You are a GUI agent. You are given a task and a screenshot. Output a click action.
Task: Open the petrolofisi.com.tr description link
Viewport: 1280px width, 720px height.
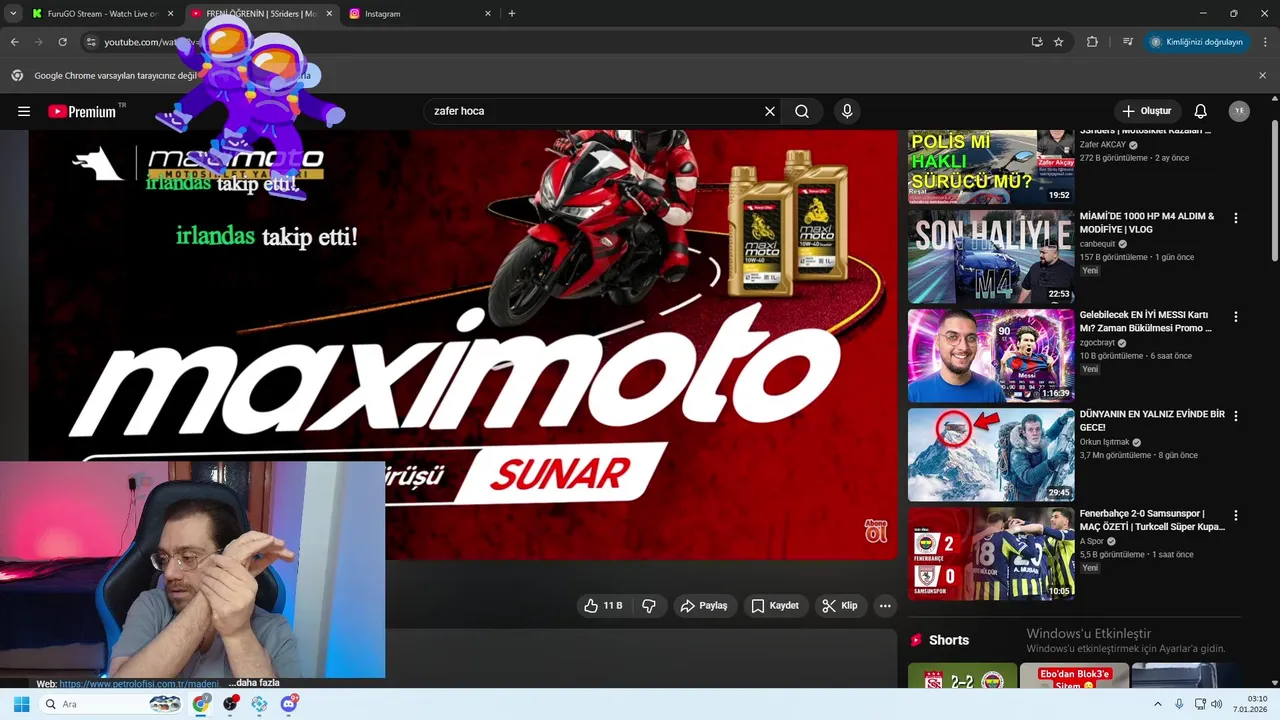click(138, 684)
